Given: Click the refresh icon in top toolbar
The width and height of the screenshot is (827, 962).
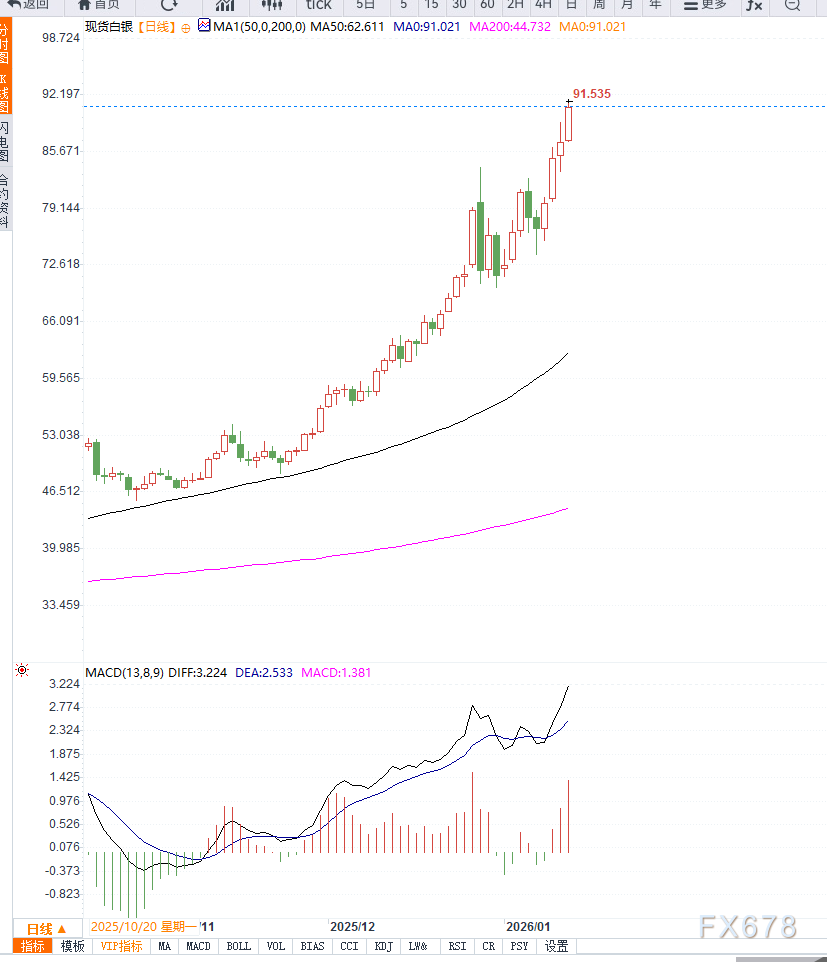Looking at the screenshot, I should pyautogui.click(x=169, y=4).
